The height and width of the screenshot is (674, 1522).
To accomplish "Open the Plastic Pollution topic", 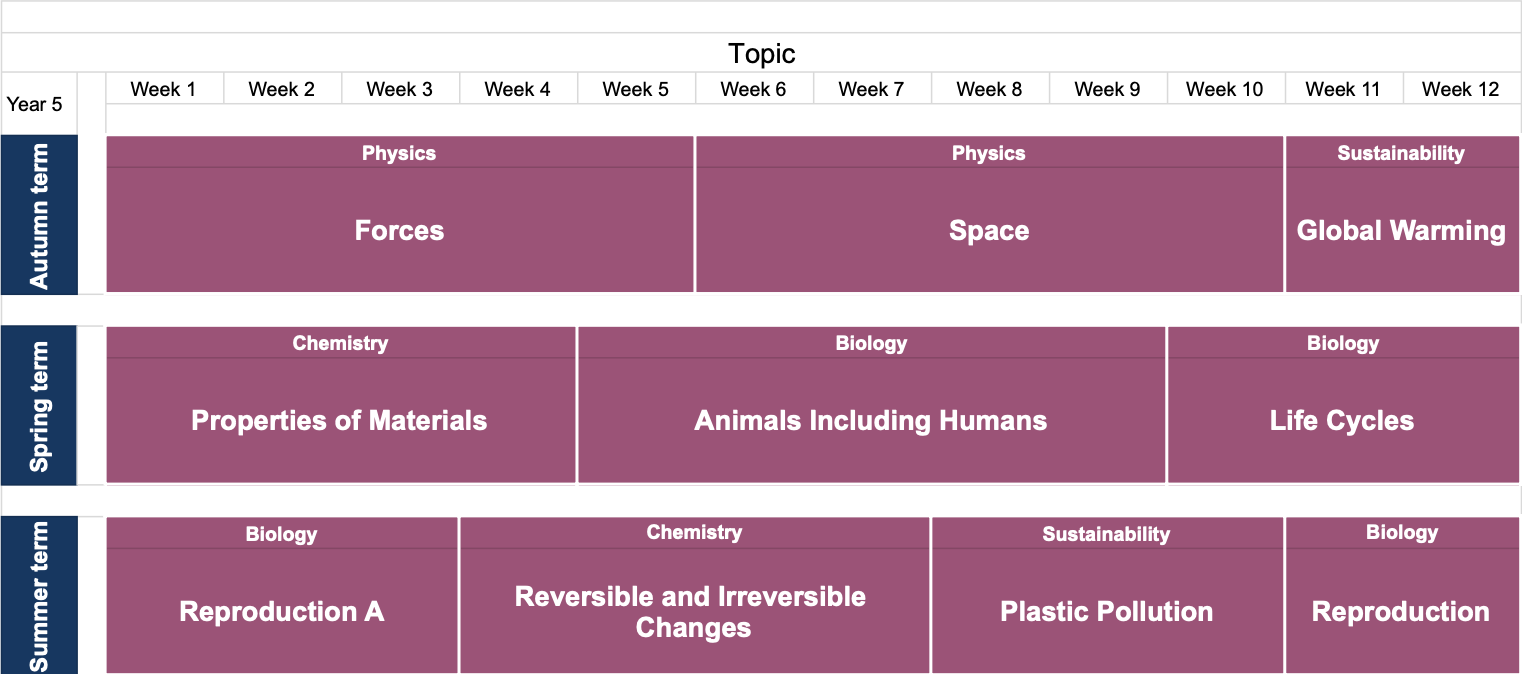I will click(x=1106, y=611).
